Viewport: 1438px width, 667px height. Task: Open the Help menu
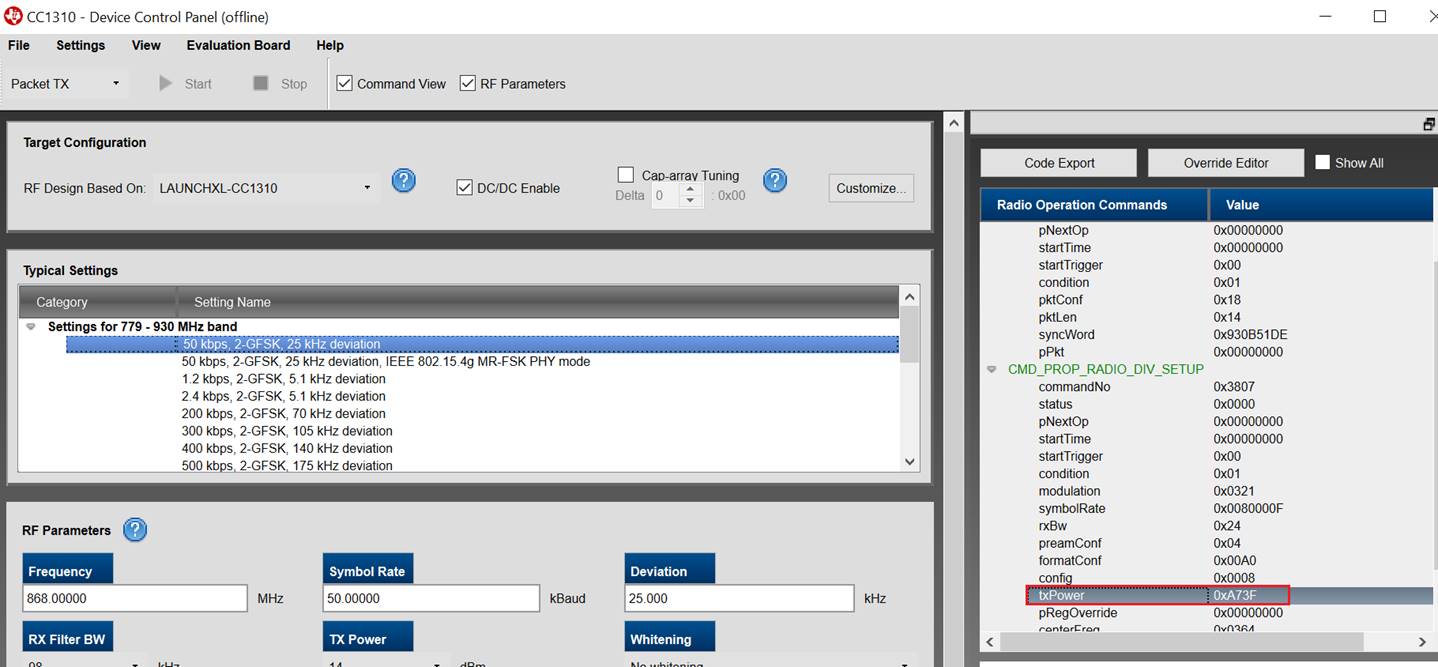click(x=330, y=45)
